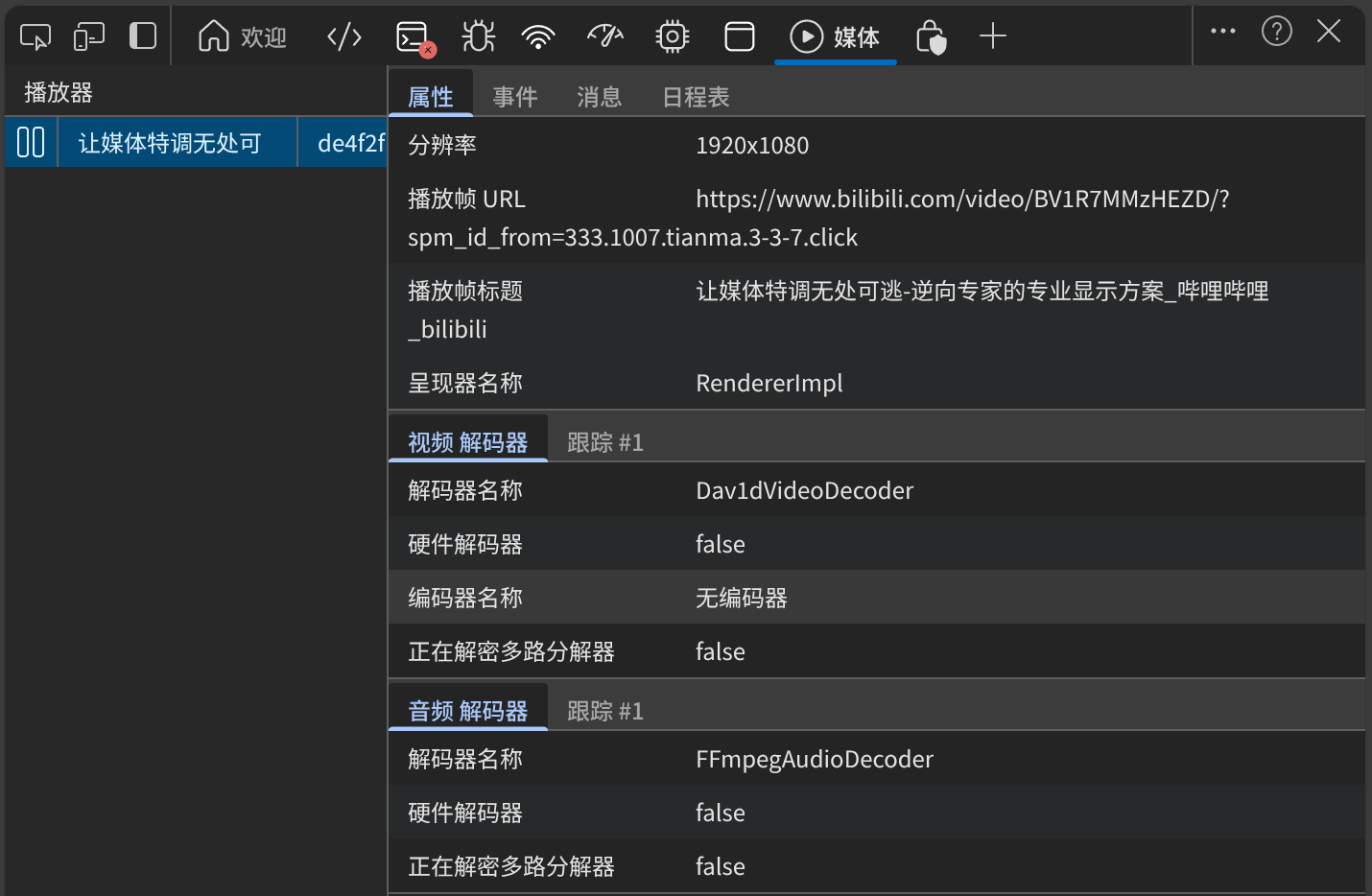Click the pause icon in the player list
The height and width of the screenshot is (896, 1372).
tap(31, 142)
